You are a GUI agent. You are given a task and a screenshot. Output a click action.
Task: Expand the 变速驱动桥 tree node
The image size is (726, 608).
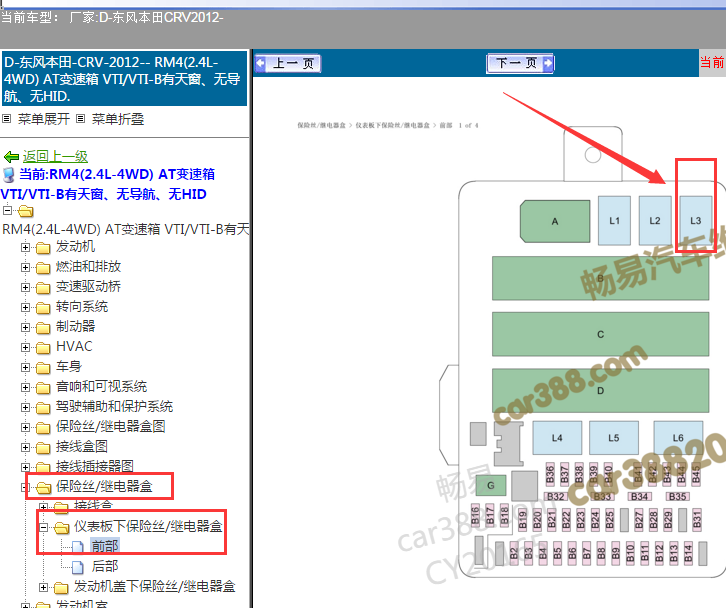coord(25,287)
